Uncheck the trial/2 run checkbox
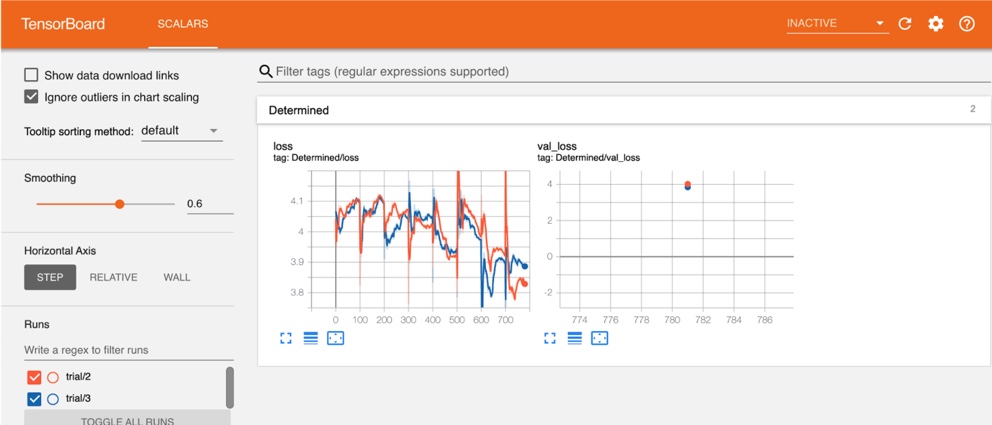This screenshot has width=992, height=425. point(34,378)
